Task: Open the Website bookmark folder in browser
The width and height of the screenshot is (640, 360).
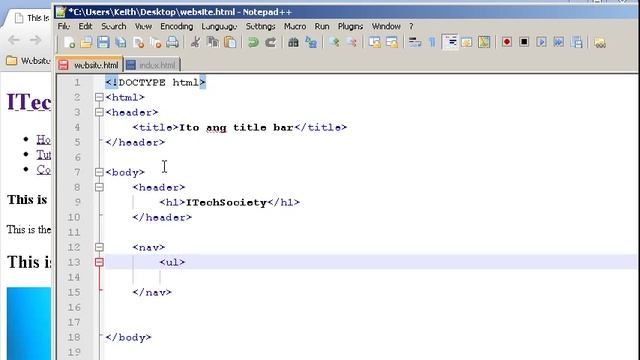Action: 28,61
